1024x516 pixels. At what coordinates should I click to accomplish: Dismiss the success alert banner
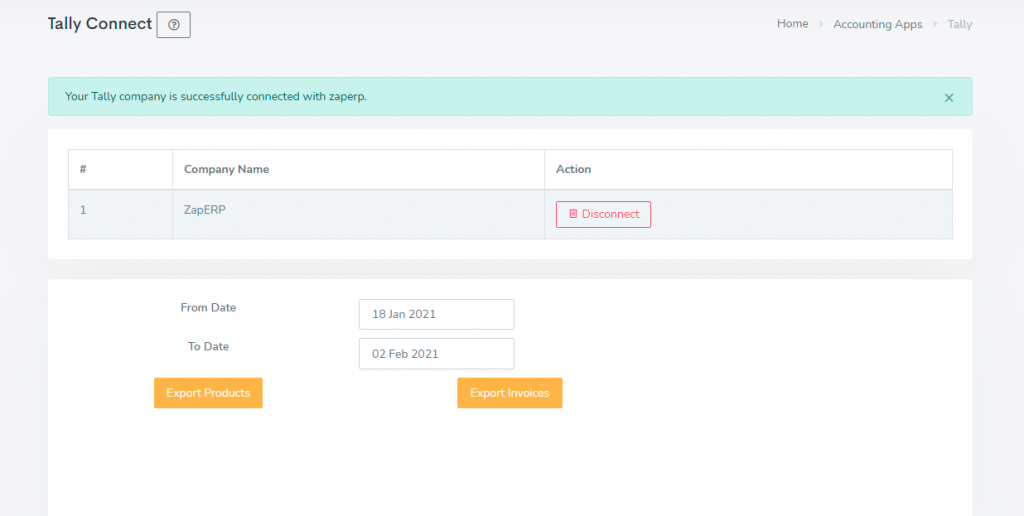949,98
